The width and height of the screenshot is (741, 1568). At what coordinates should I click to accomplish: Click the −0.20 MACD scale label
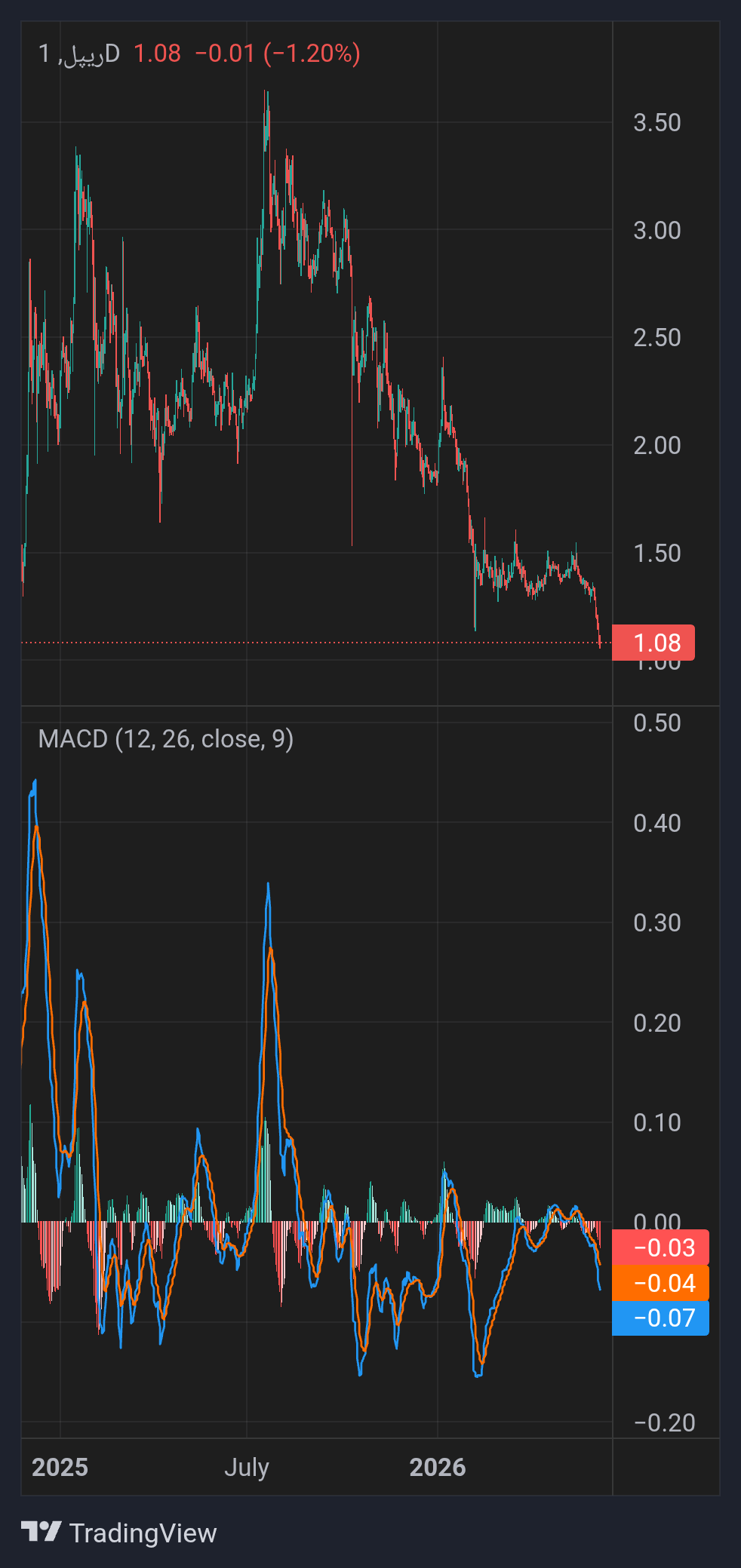[x=664, y=1422]
